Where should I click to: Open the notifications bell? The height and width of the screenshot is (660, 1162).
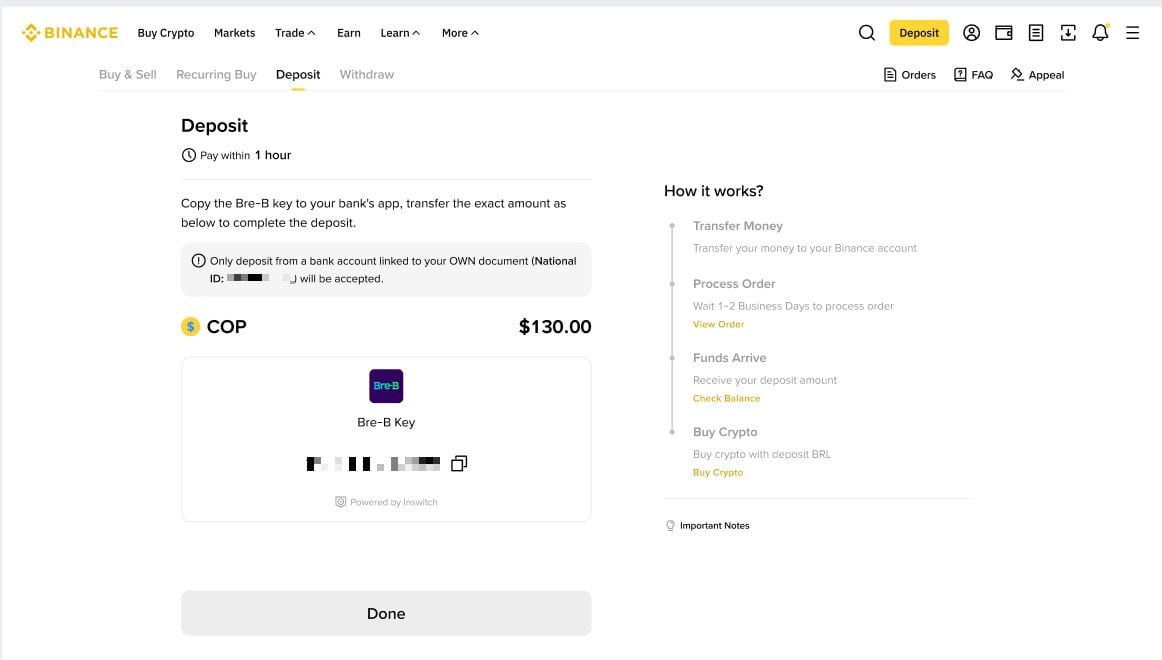(x=1100, y=33)
